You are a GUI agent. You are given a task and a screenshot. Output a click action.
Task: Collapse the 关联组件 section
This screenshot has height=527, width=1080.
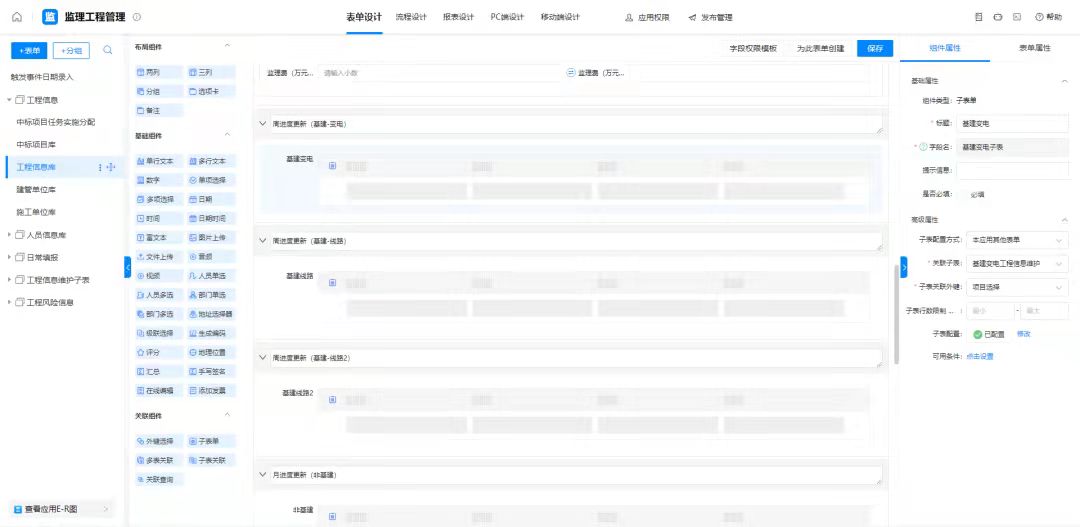click(x=228, y=415)
